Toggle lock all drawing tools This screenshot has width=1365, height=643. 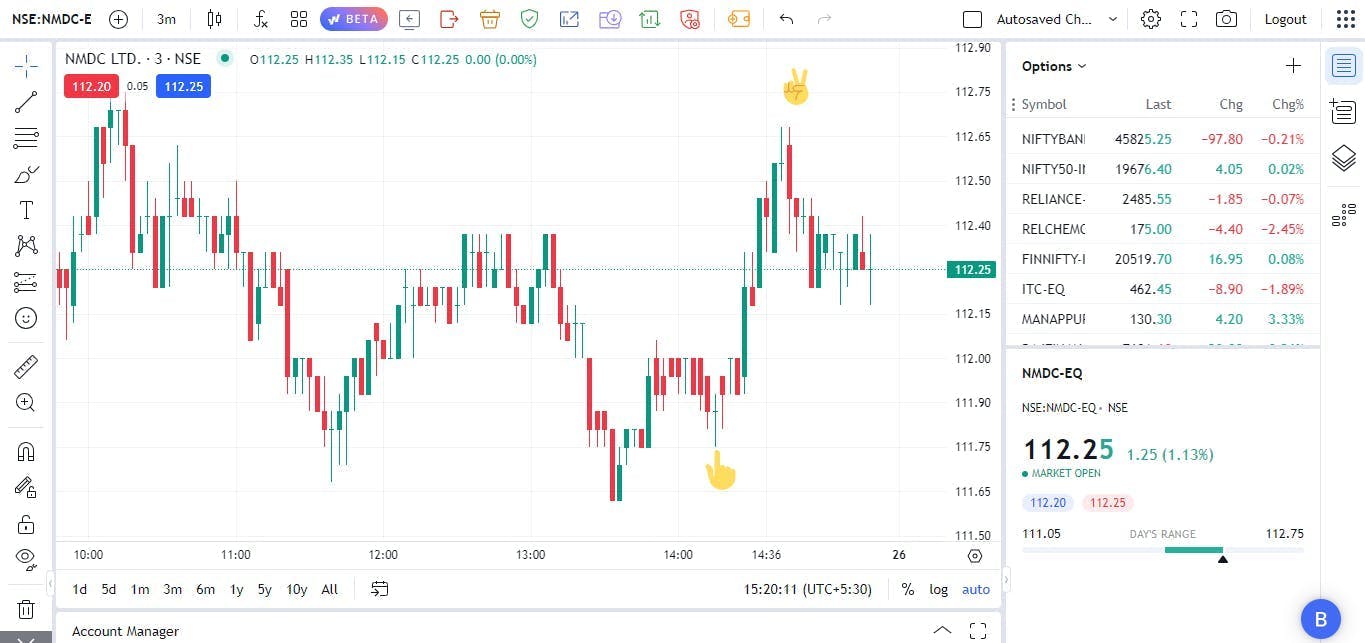pos(26,524)
